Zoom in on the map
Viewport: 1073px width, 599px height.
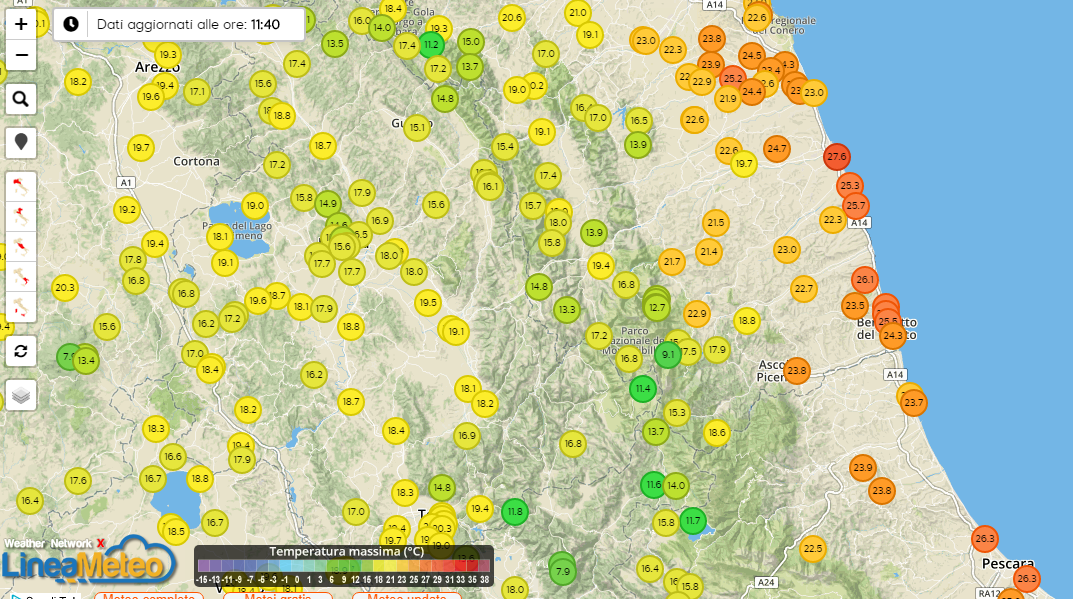(x=21, y=24)
